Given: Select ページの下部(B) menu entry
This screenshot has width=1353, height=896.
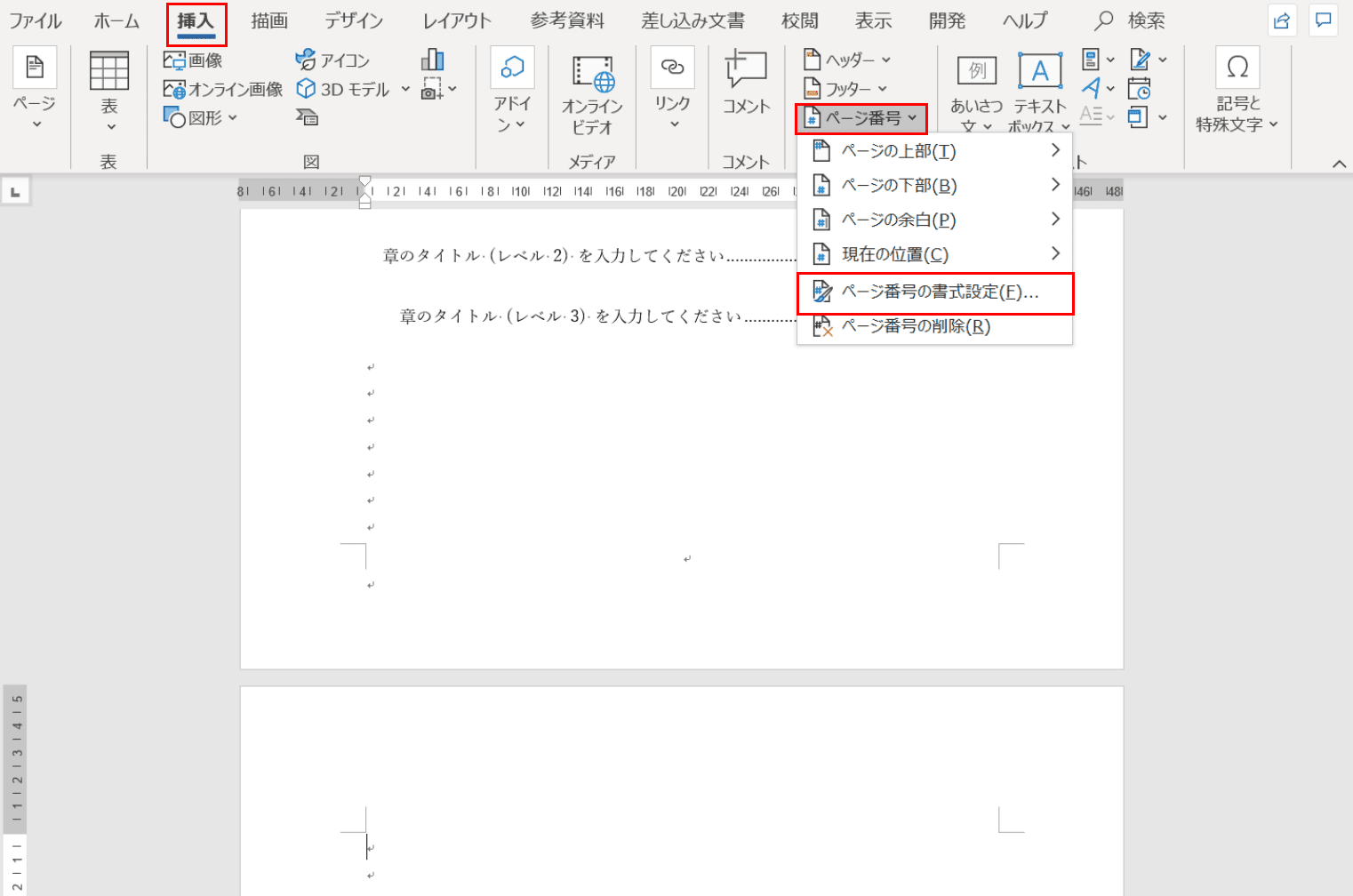Looking at the screenshot, I should [x=935, y=185].
